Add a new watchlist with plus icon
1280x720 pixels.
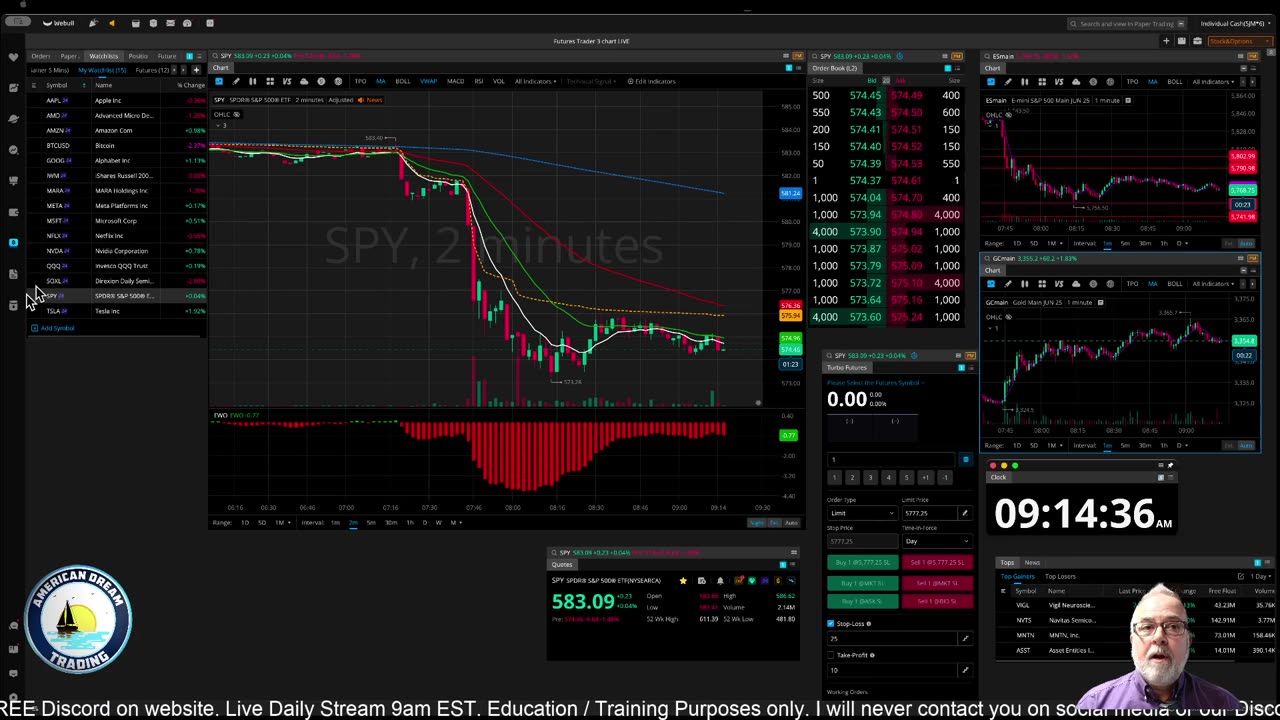196,70
